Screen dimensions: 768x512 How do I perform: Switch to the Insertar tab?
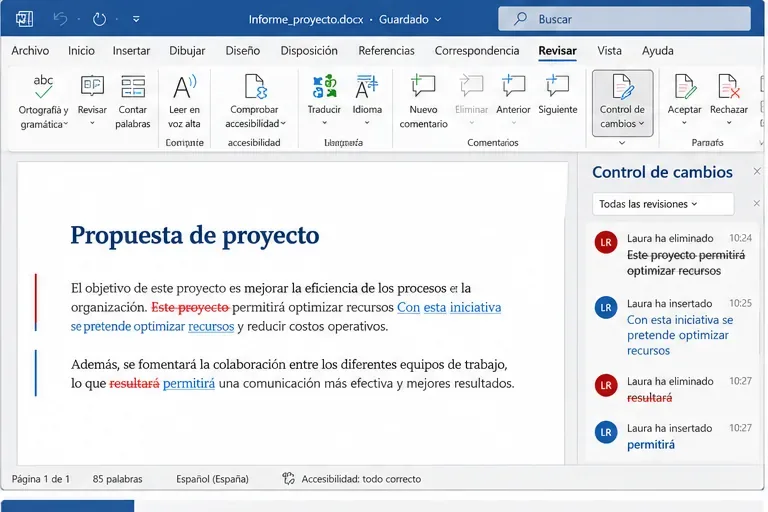pos(131,50)
